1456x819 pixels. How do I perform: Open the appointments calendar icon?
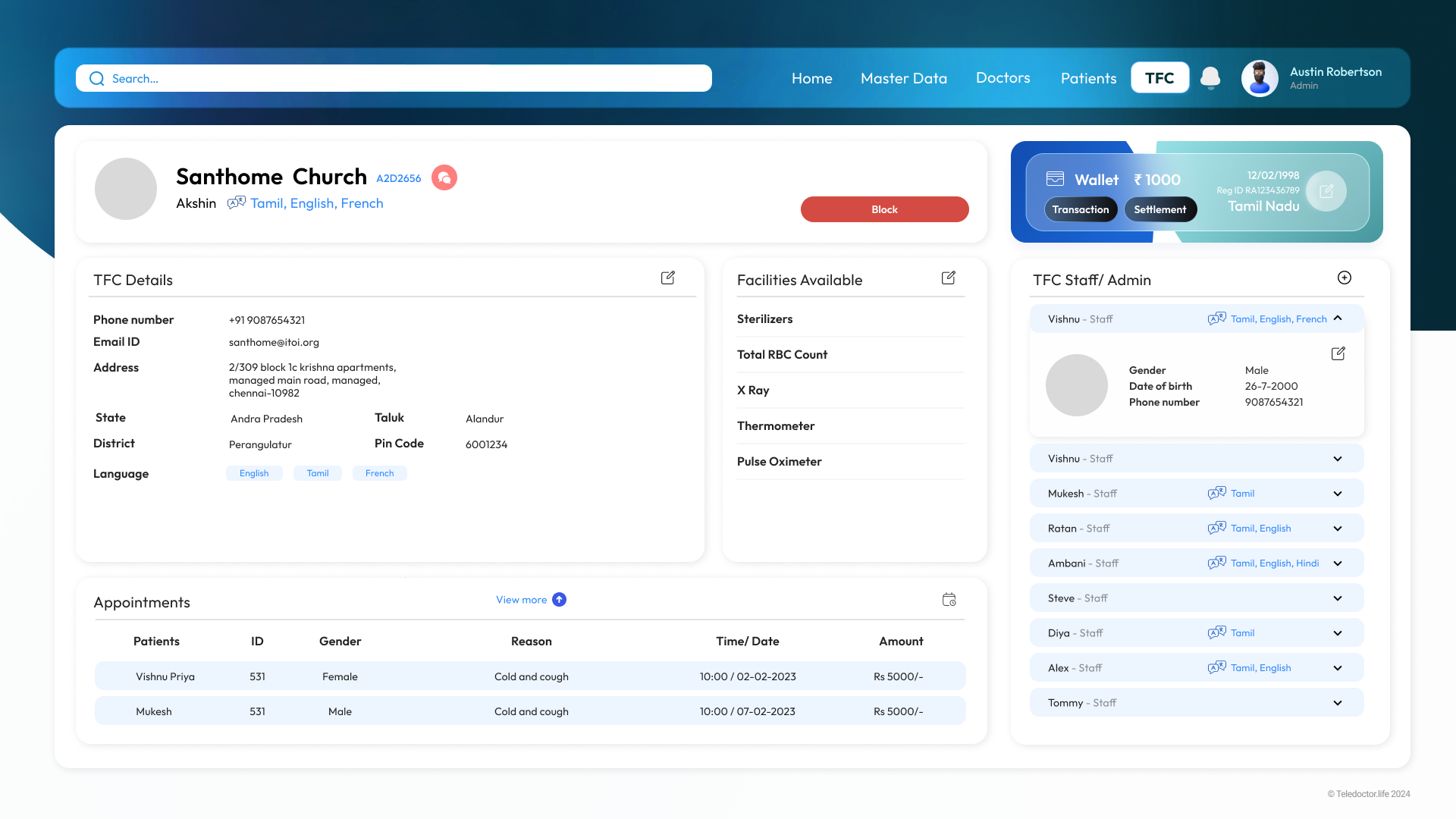click(949, 600)
